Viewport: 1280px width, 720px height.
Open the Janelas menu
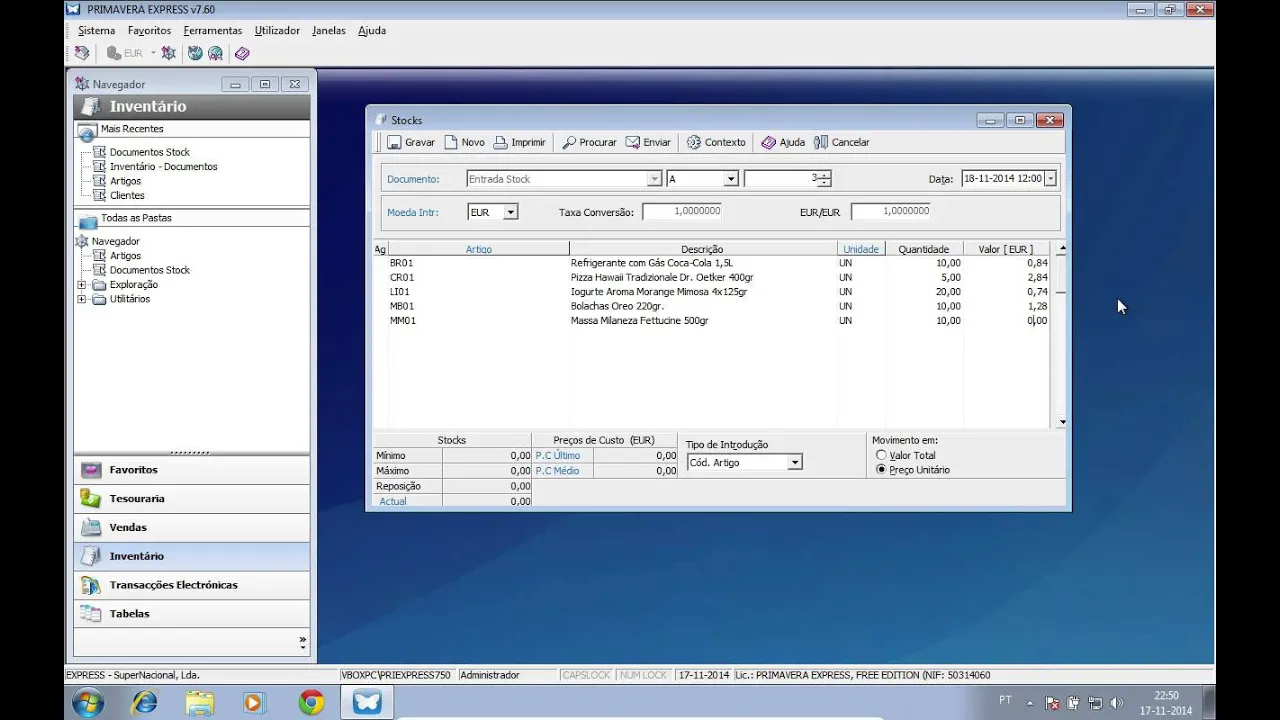click(329, 31)
